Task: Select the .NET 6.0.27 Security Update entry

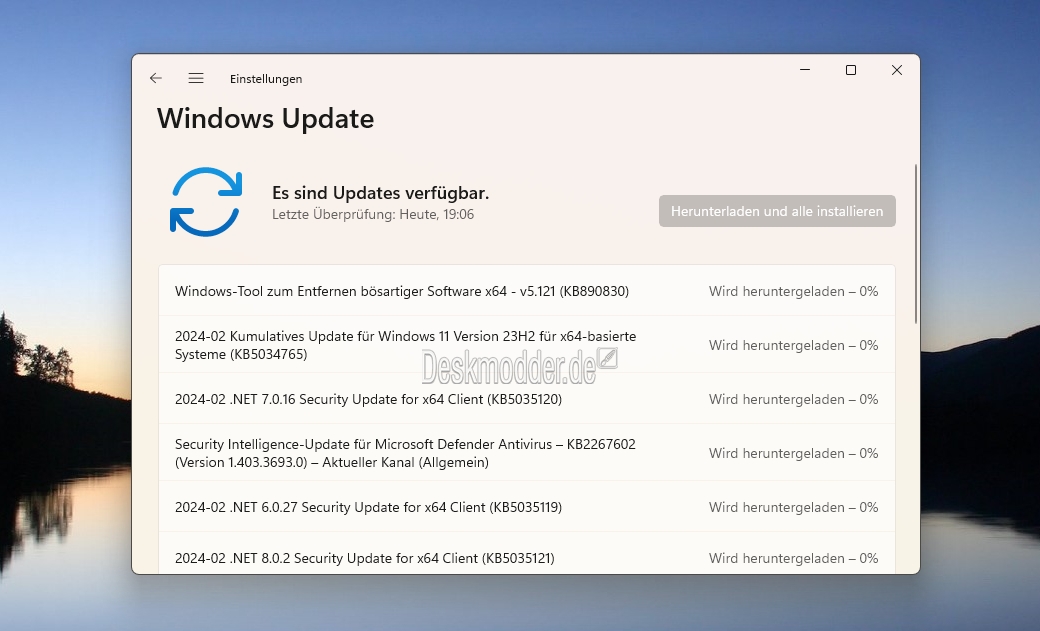Action: coord(527,507)
